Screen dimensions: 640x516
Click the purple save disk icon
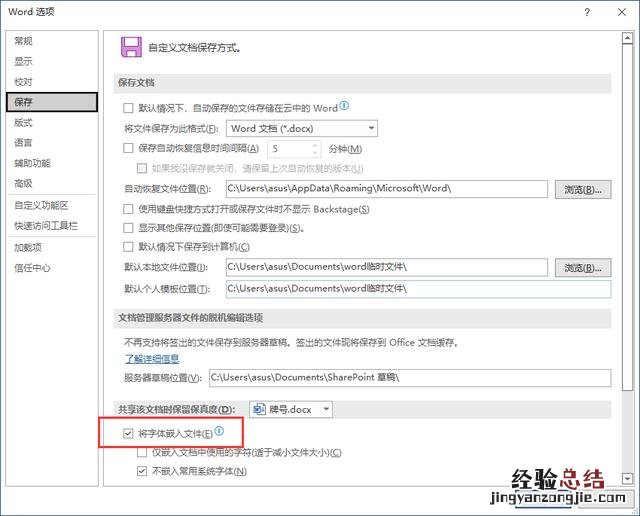click(x=131, y=47)
